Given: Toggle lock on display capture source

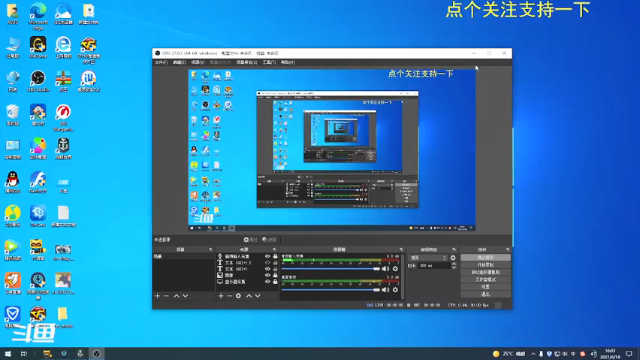Looking at the screenshot, I should point(275,282).
